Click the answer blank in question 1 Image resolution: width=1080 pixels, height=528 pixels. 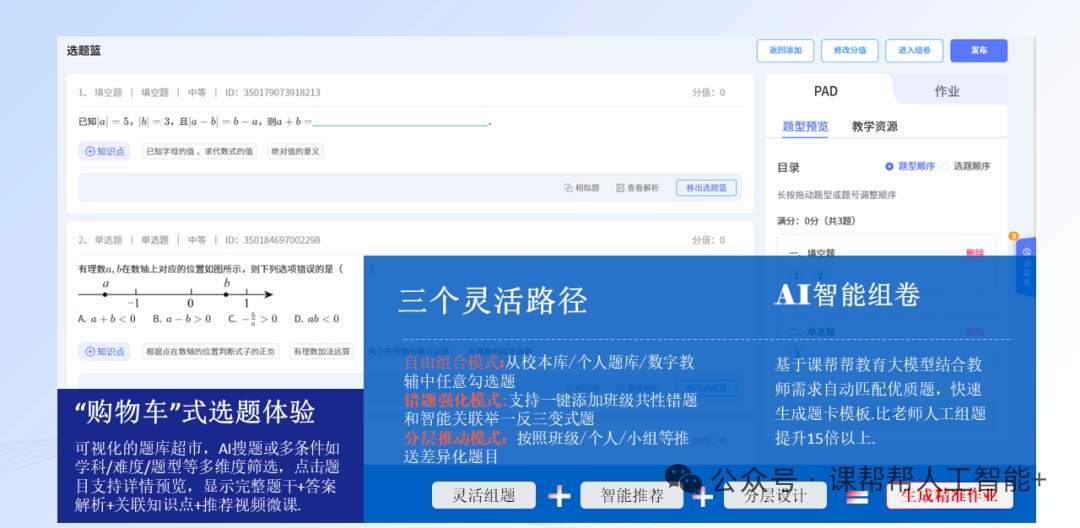click(x=400, y=122)
